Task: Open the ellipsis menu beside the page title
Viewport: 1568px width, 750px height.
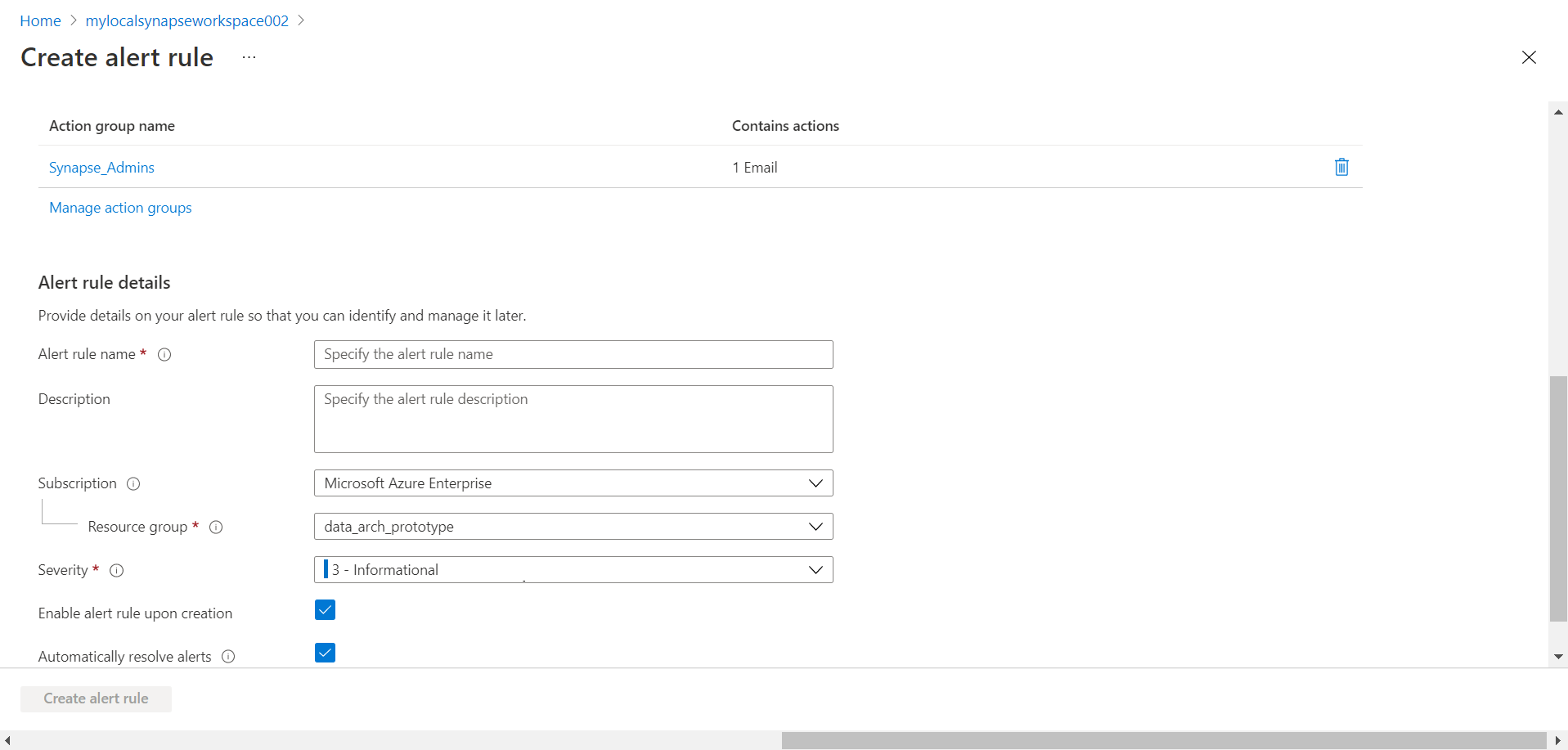Action: (x=249, y=57)
